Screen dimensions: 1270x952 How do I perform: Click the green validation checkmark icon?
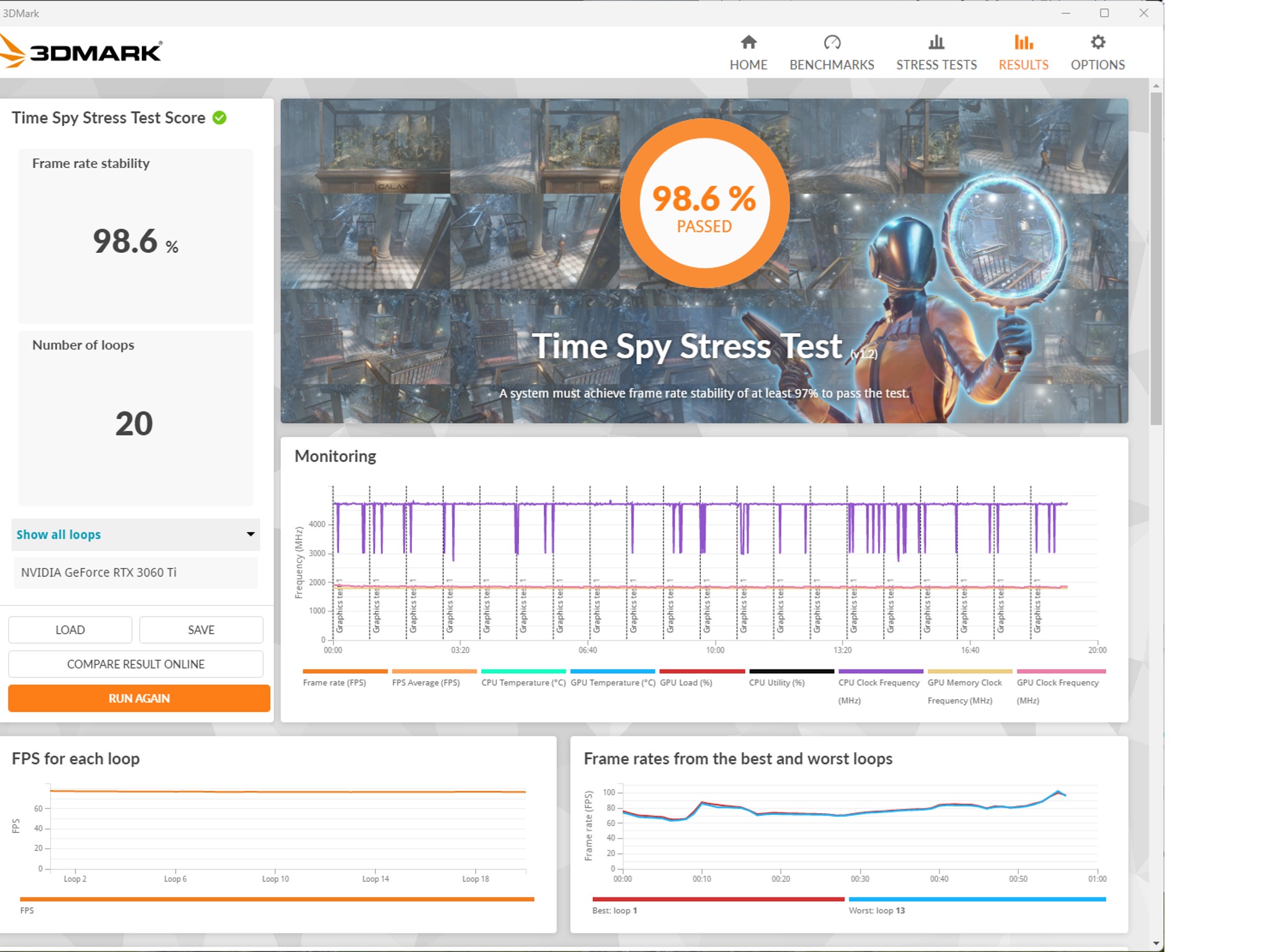coord(220,118)
